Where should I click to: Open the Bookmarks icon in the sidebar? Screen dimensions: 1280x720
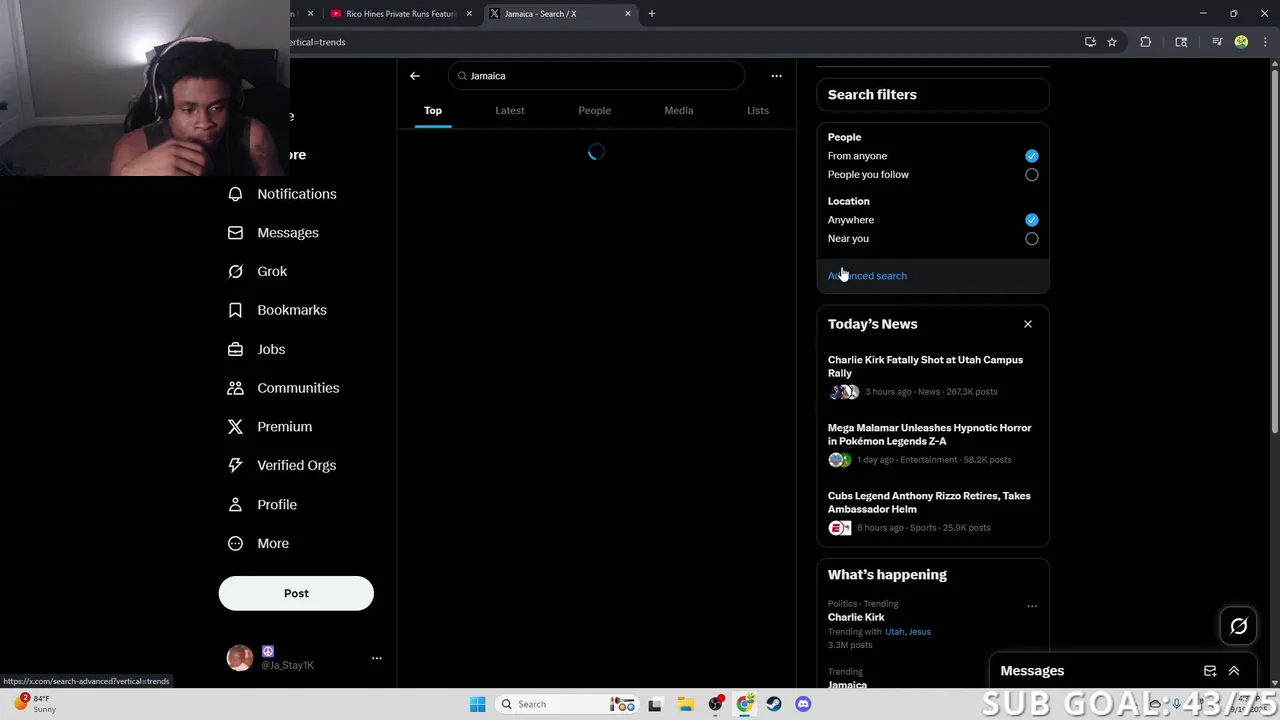pos(235,310)
